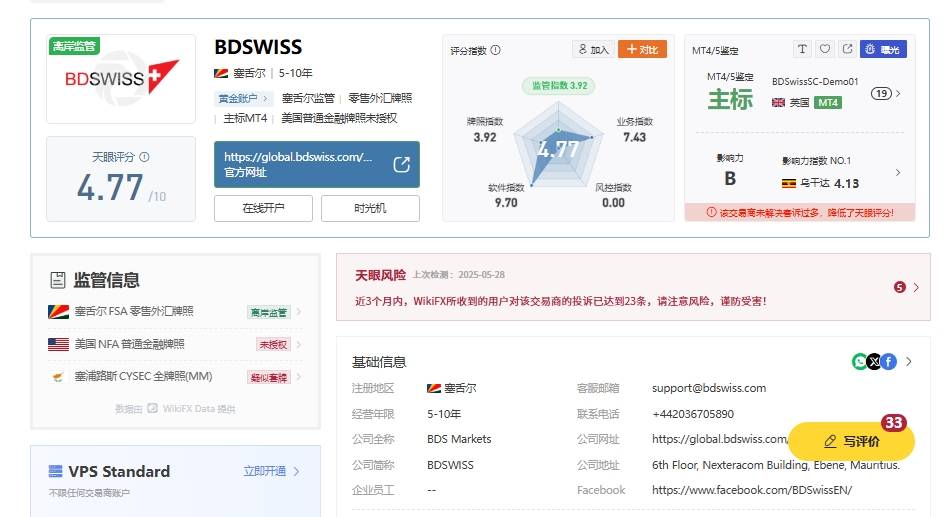Click the 离岸监管 badge in license list
947x517 pixels.
click(x=269, y=312)
